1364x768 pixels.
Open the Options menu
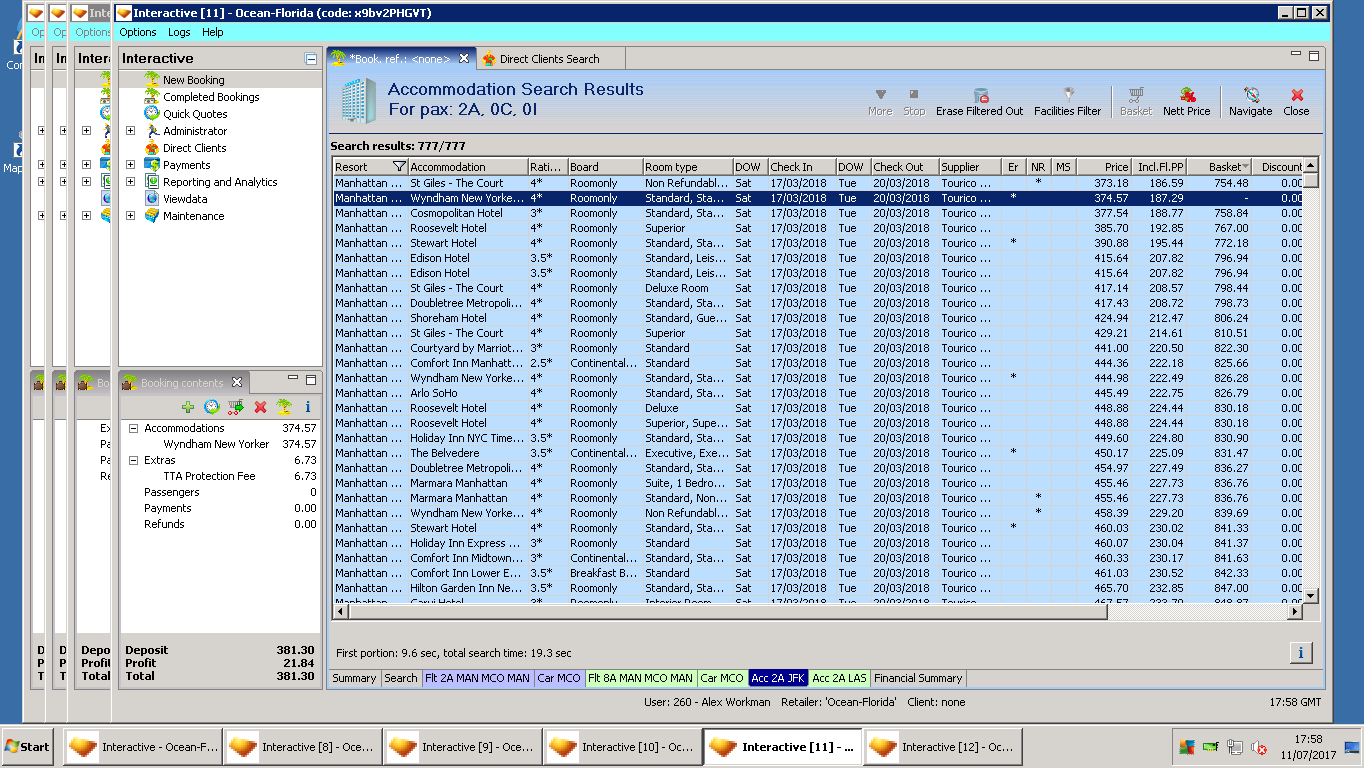pyautogui.click(x=138, y=32)
